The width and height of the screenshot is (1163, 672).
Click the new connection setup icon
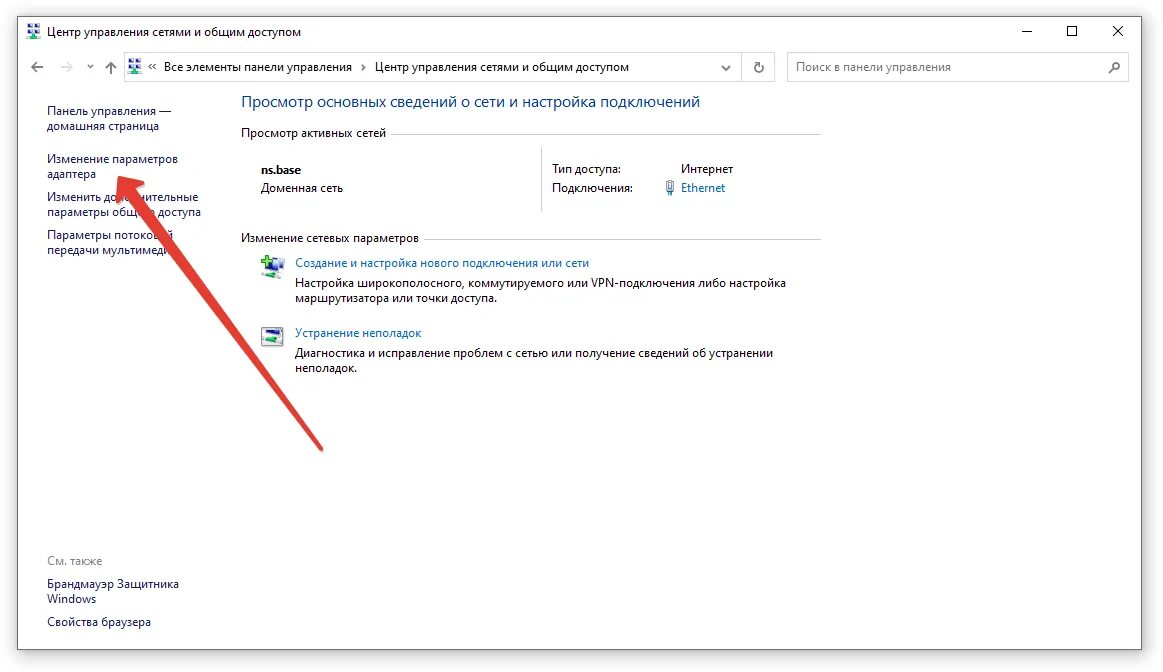click(x=272, y=266)
